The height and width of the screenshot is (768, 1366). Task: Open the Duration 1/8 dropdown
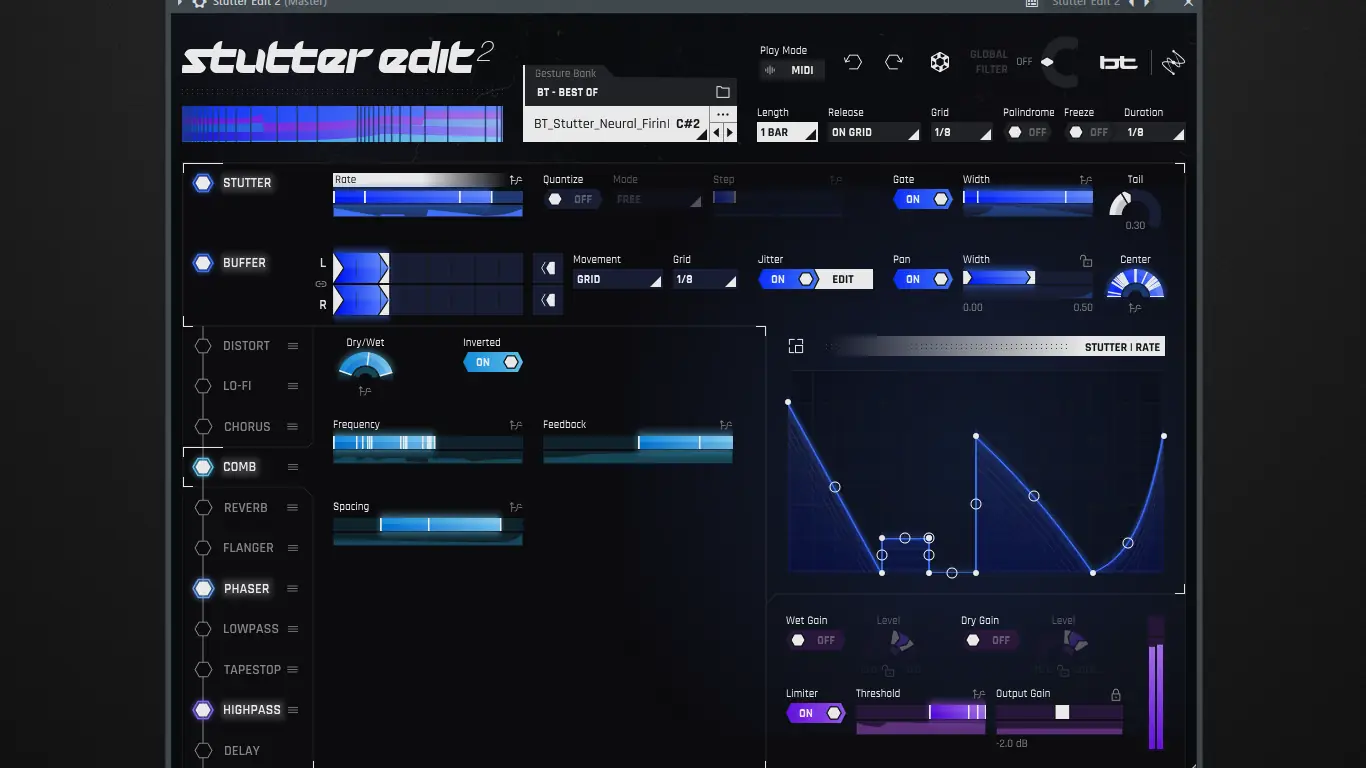click(1154, 132)
